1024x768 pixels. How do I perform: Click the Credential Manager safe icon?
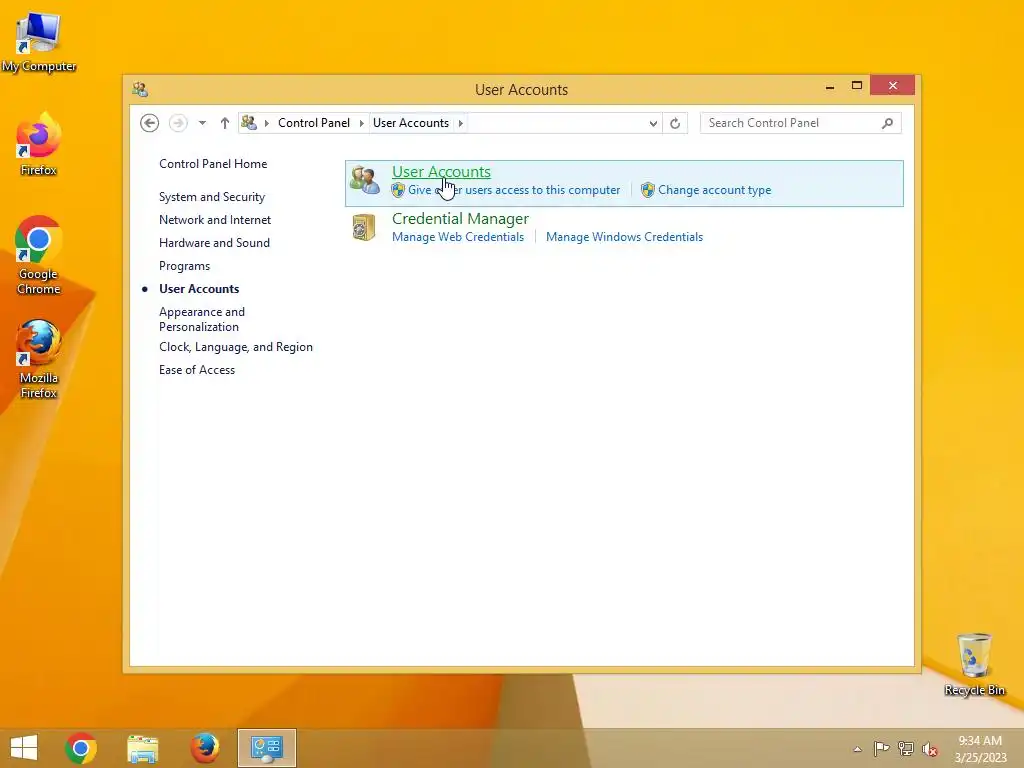coord(364,227)
